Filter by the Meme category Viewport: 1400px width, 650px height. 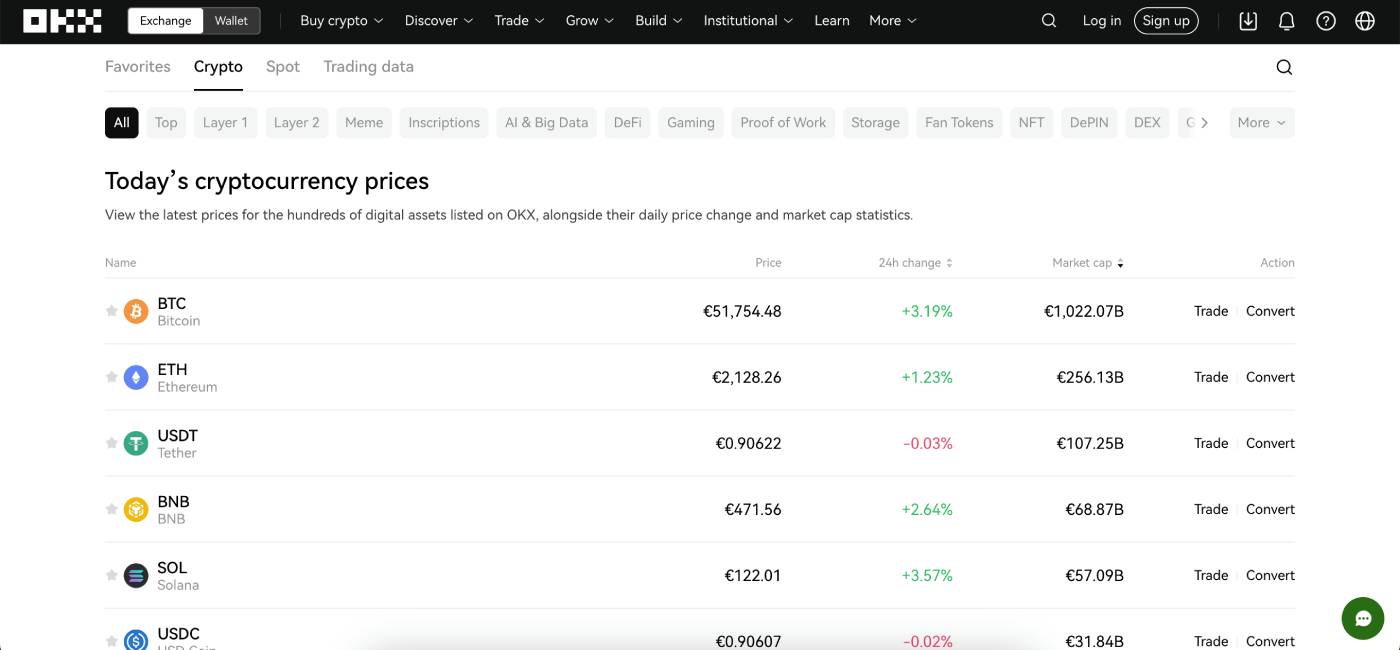[x=364, y=123]
